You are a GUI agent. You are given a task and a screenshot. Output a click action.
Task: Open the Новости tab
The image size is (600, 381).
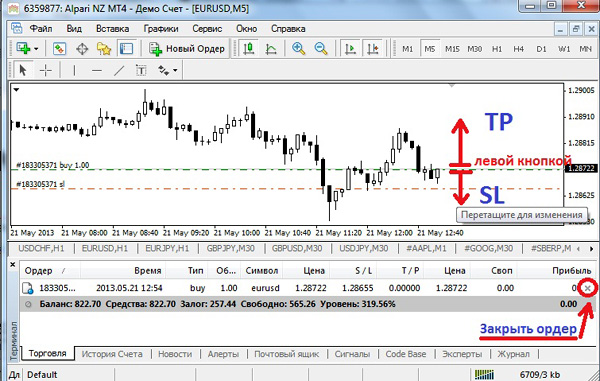(x=175, y=354)
